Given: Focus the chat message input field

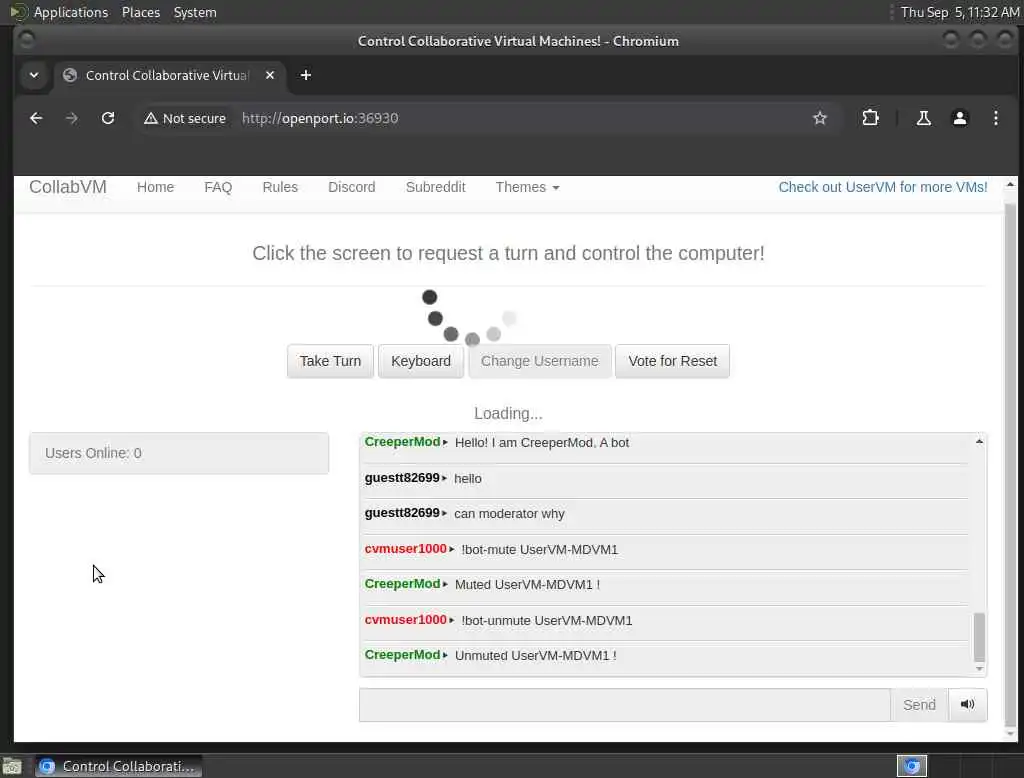Looking at the screenshot, I should (624, 705).
